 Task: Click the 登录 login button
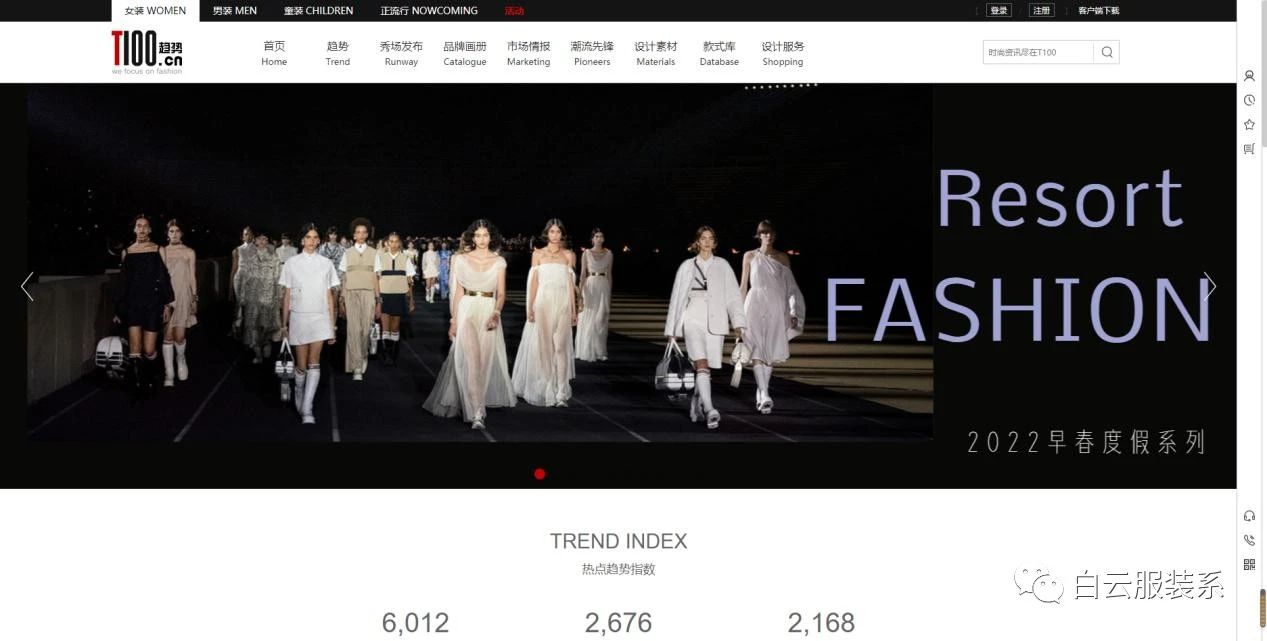pos(998,11)
